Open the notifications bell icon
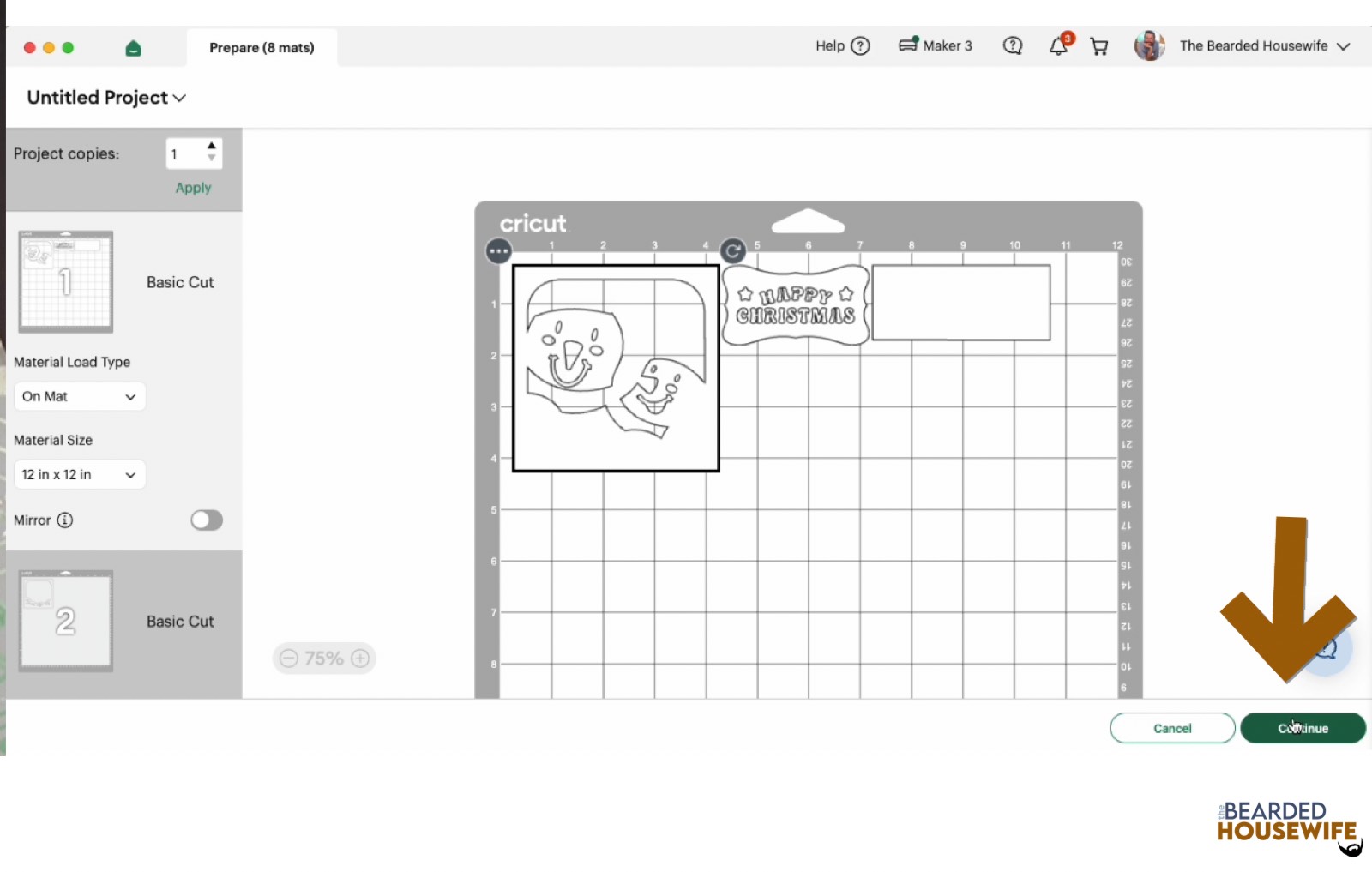Viewport: 1372px width, 872px height. pyautogui.click(x=1059, y=46)
